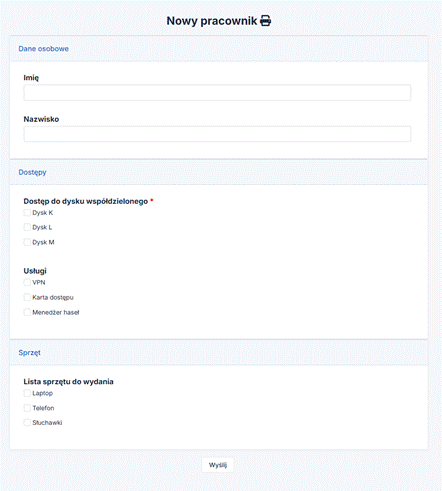442x491 pixels.
Task: Toggle the Menedżer haseł checkbox
Action: [x=27, y=312]
